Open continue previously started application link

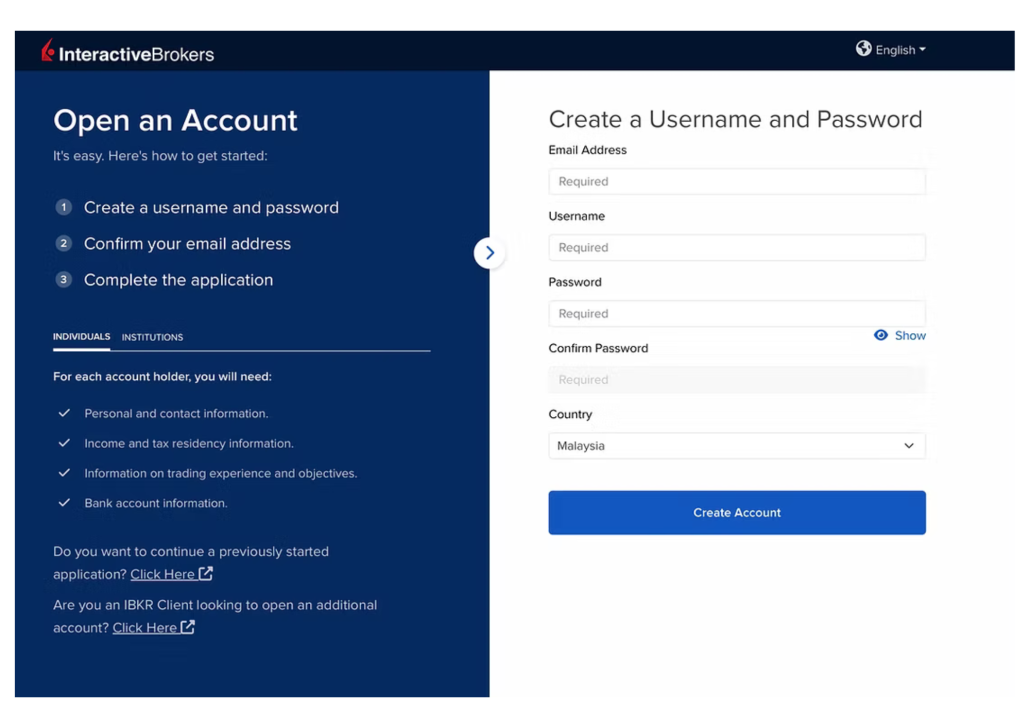pos(171,574)
